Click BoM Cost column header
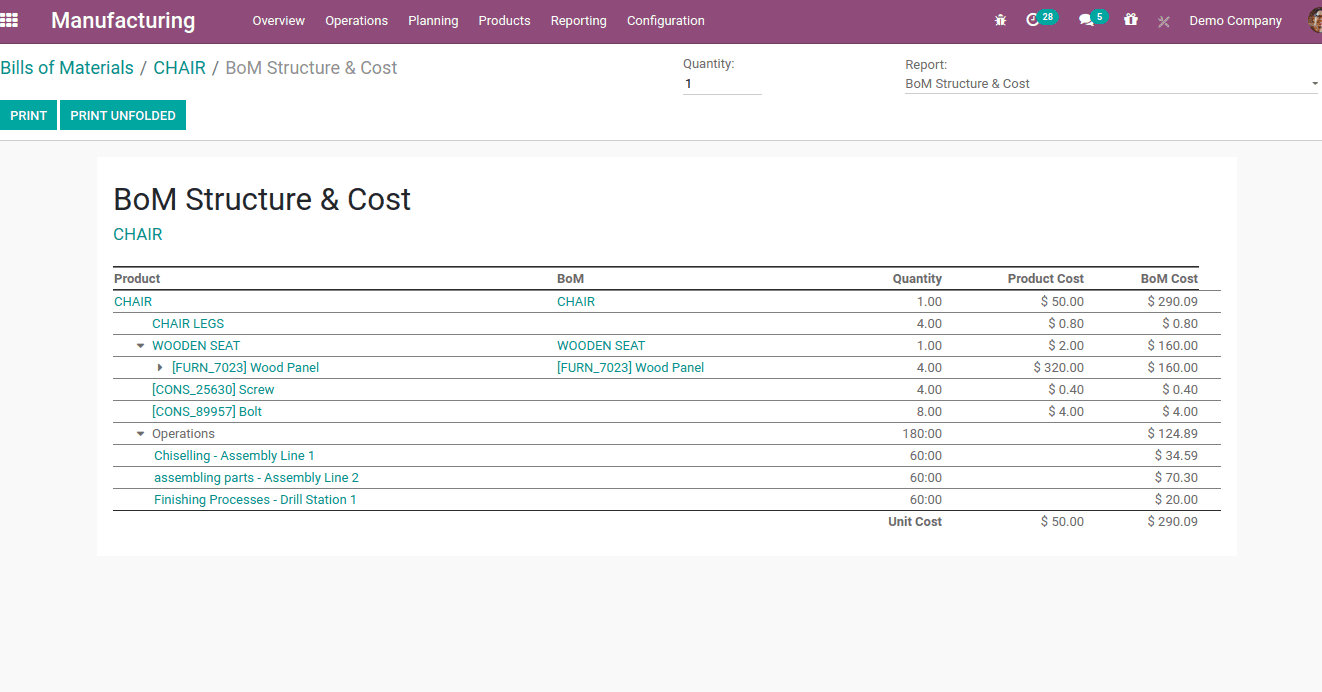The width and height of the screenshot is (1322, 692). pos(1169,279)
